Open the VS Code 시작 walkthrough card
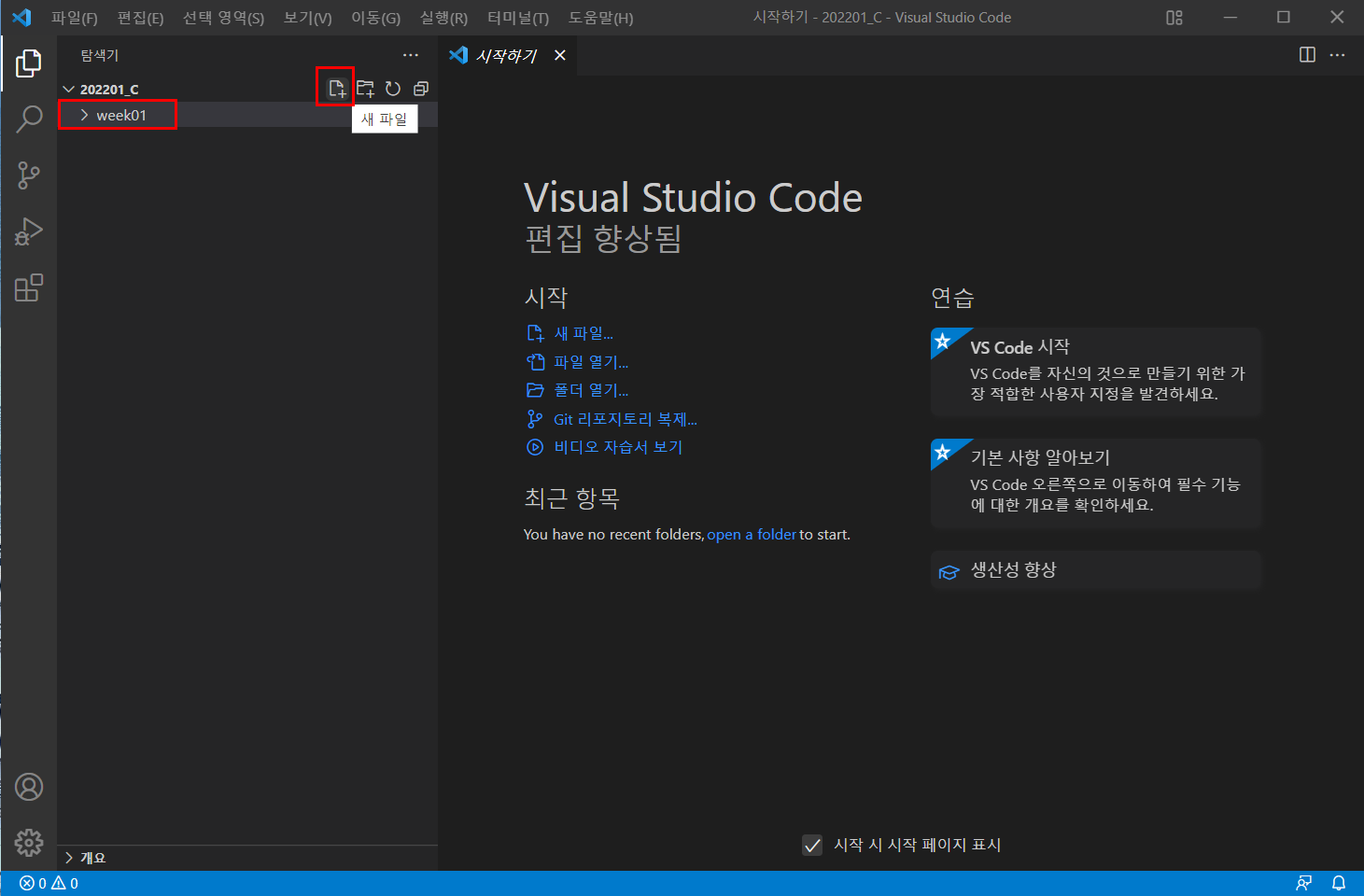Viewport: 1364px width, 896px height. pos(1096,371)
